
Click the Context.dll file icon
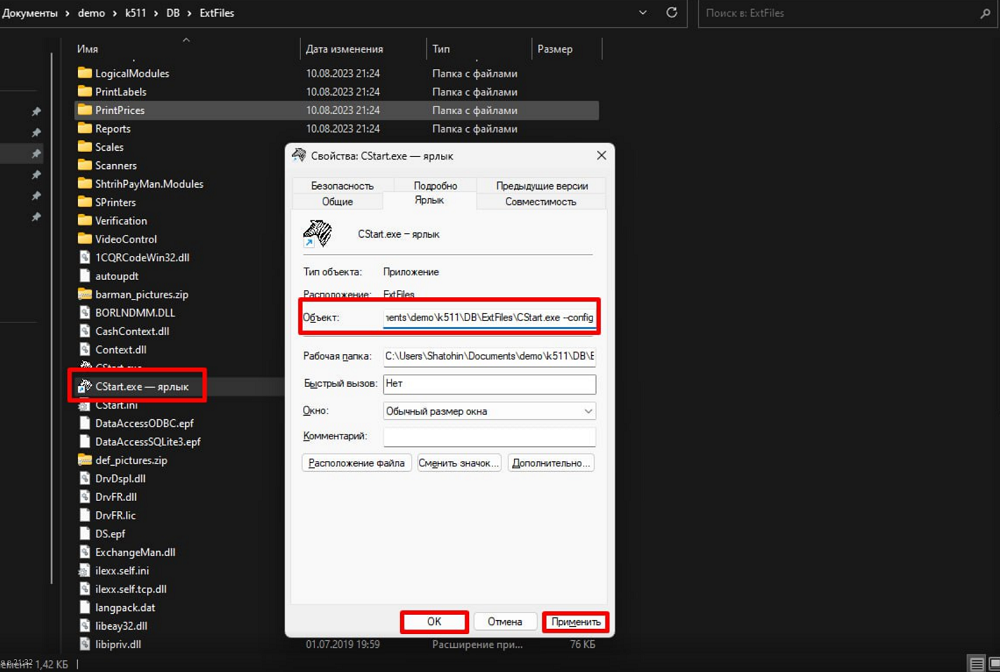click(x=84, y=350)
